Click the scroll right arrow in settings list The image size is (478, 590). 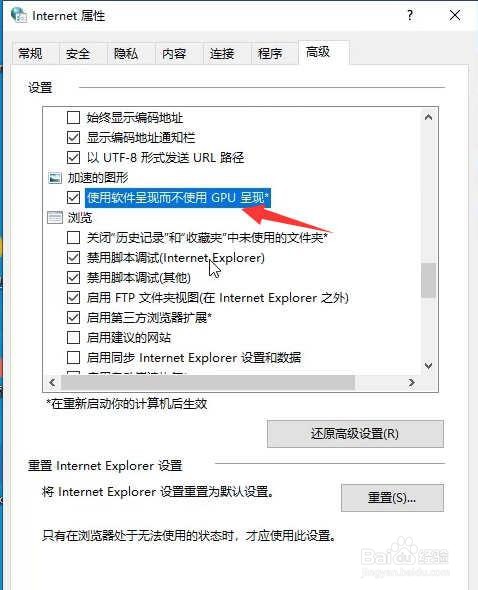(x=412, y=383)
